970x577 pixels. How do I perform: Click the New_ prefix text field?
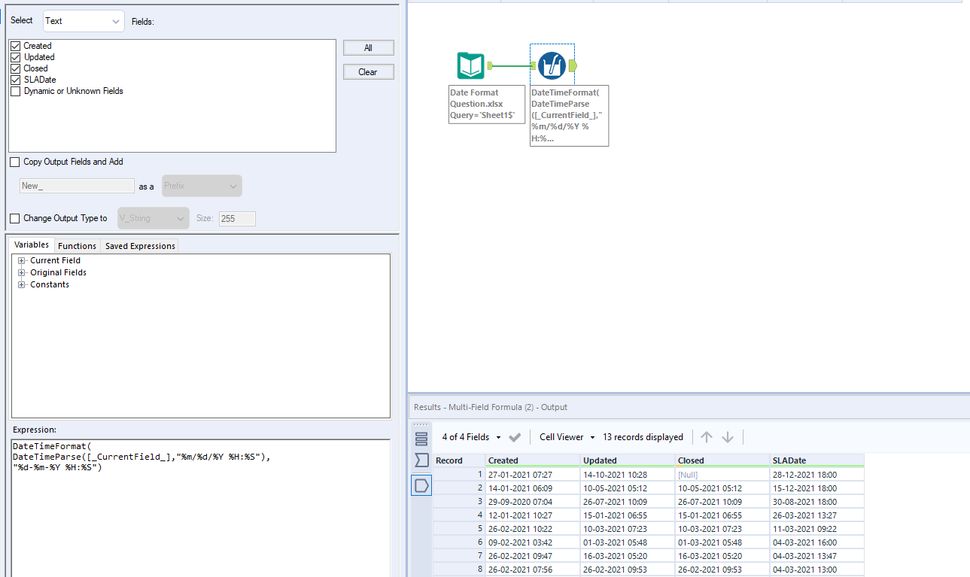click(x=77, y=186)
